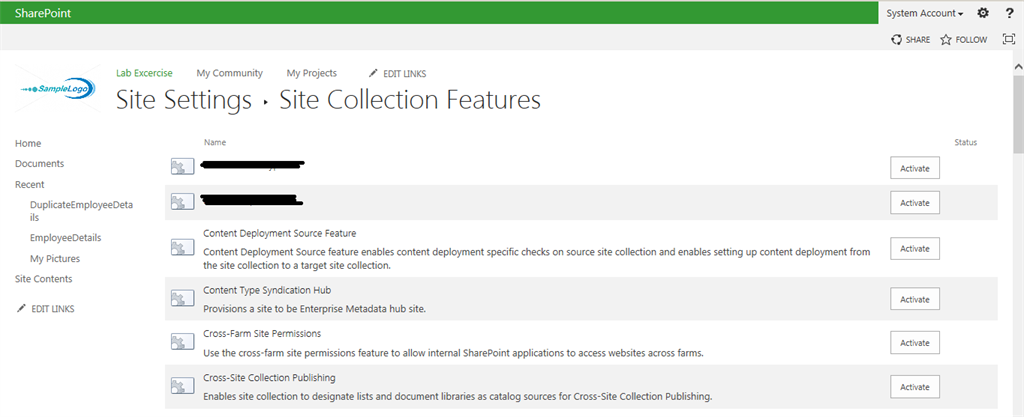Click Content Deployment Source Feature icon
Image resolution: width=1024 pixels, height=417 pixels.
point(182,247)
